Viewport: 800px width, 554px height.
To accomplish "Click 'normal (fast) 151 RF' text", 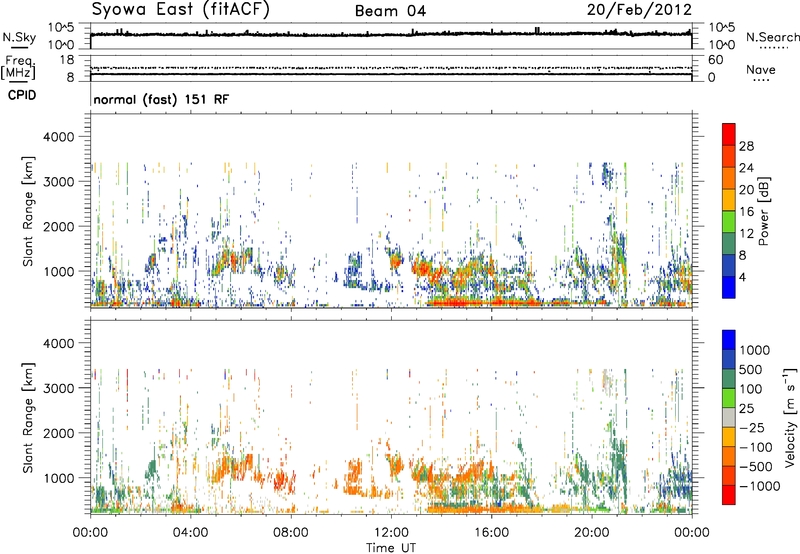I will click(161, 99).
